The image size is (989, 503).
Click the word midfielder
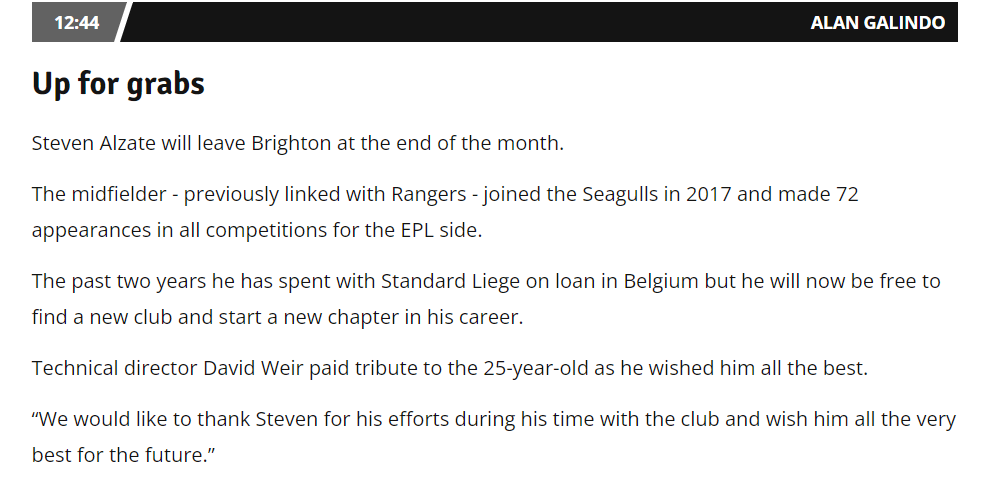119,194
